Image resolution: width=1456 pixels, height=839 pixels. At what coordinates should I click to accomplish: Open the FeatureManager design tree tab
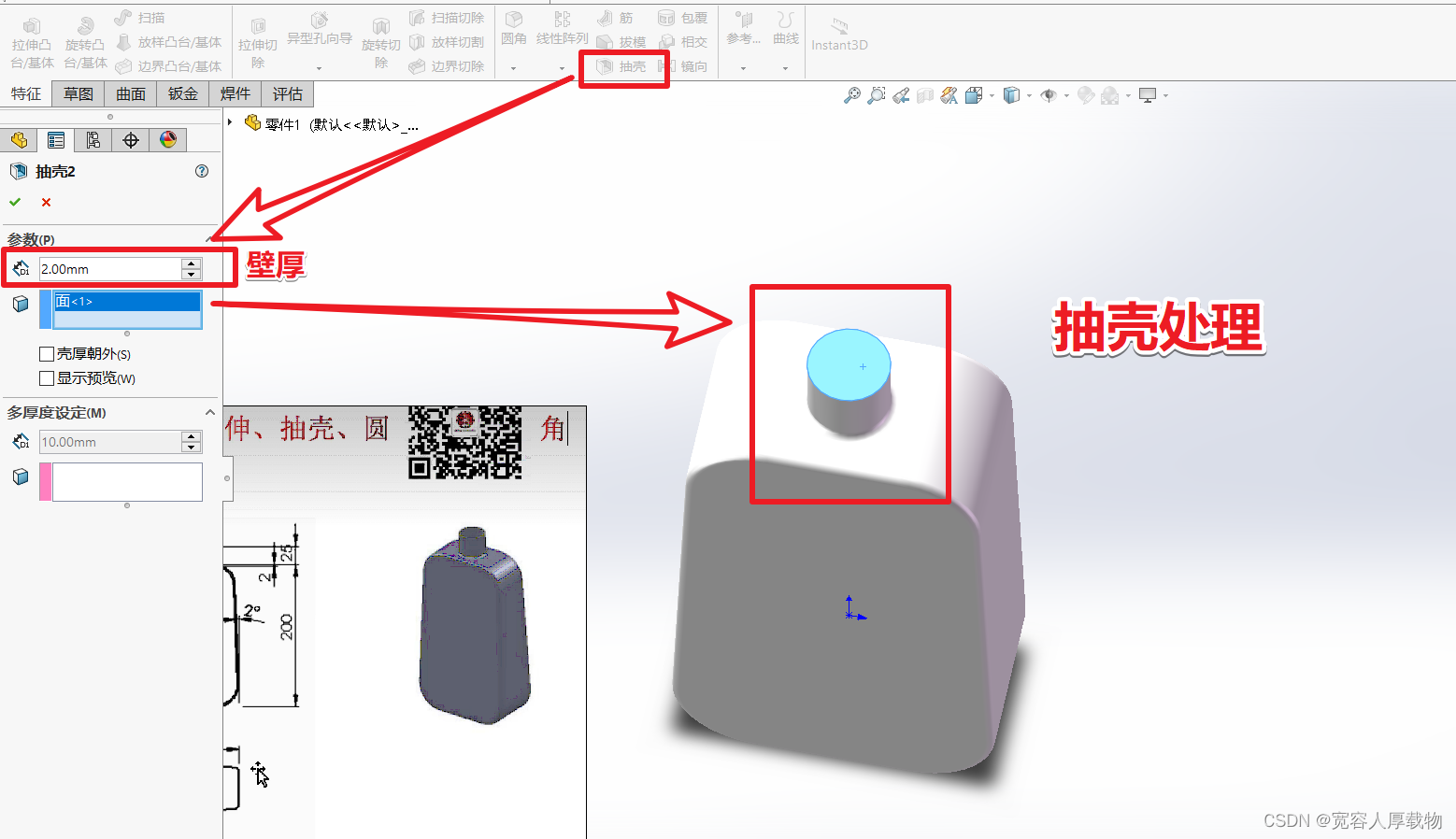[x=19, y=140]
